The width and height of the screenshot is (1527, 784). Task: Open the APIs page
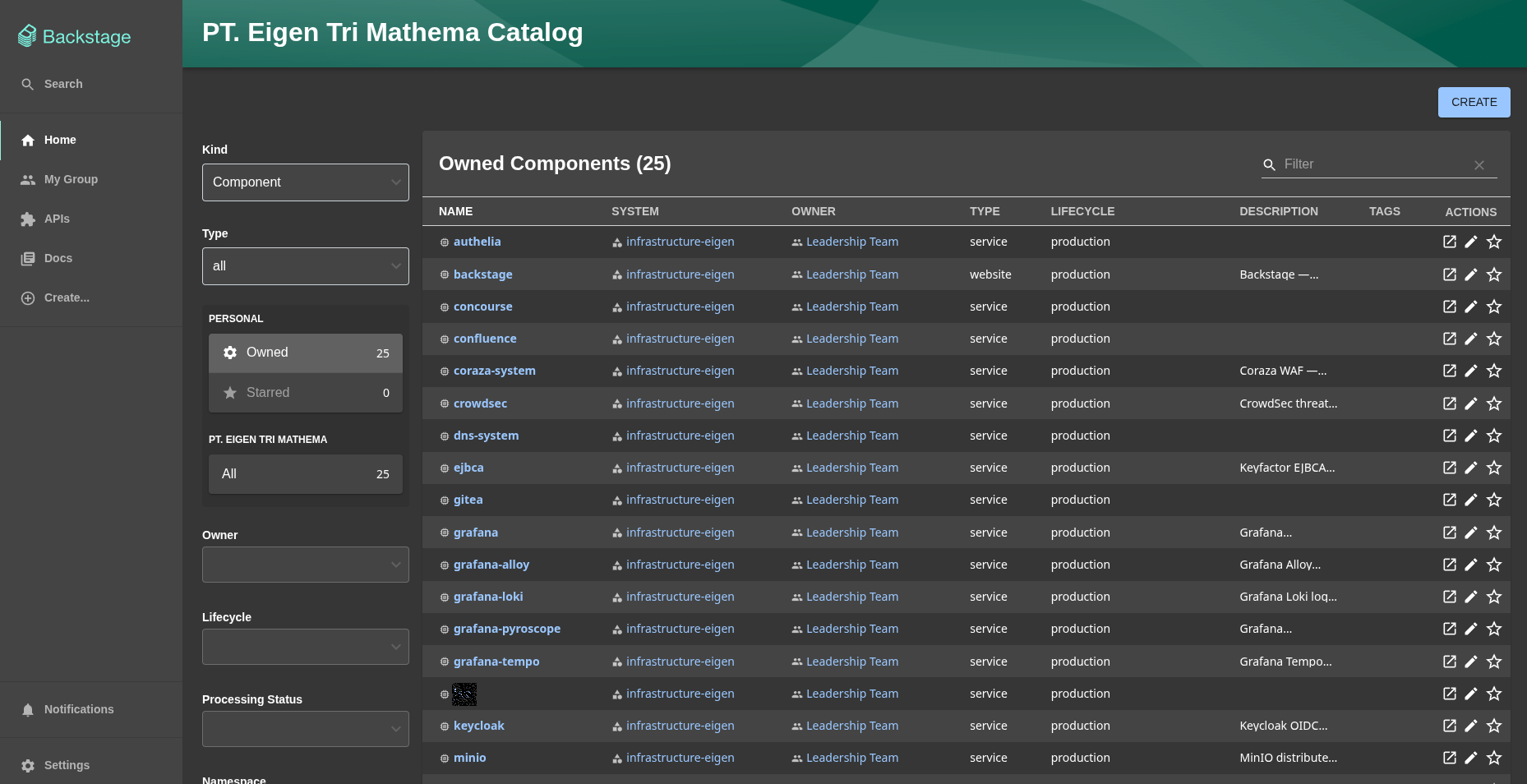(91, 219)
